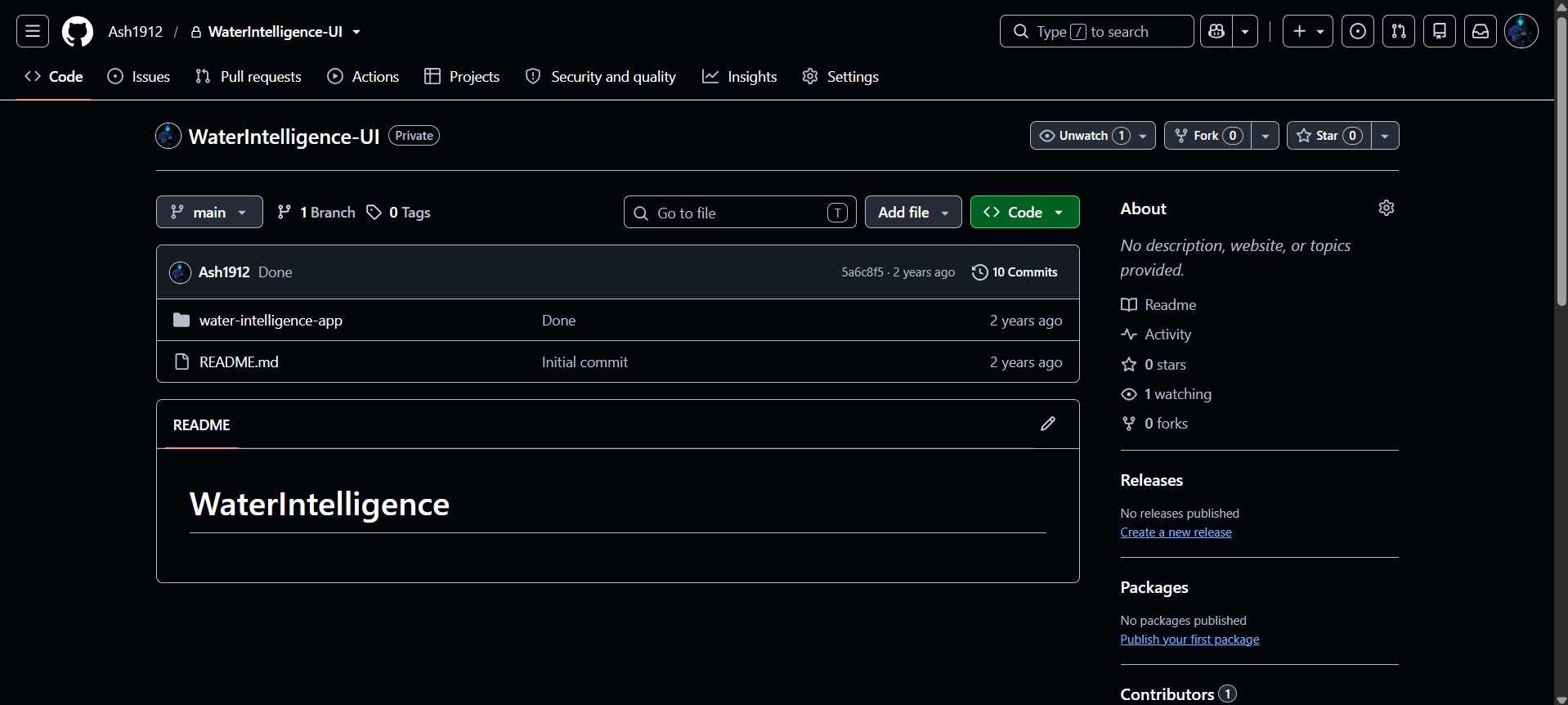1568x705 pixels.
Task: Select the README tab in file preview
Action: click(201, 425)
